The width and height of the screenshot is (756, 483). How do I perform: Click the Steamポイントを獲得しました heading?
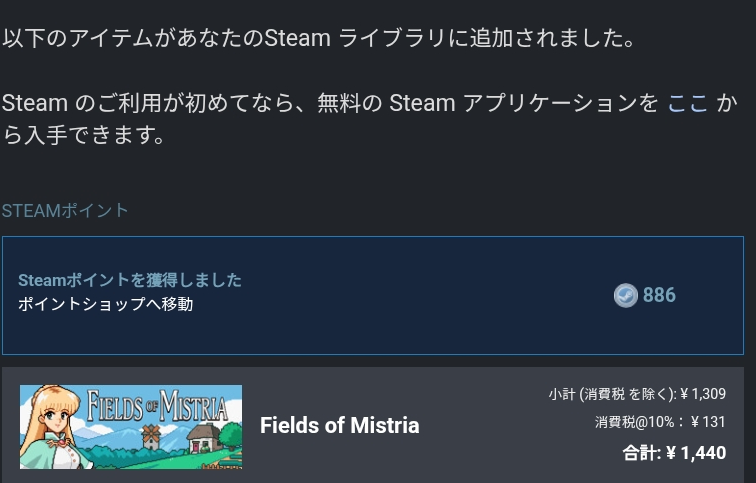(130, 280)
